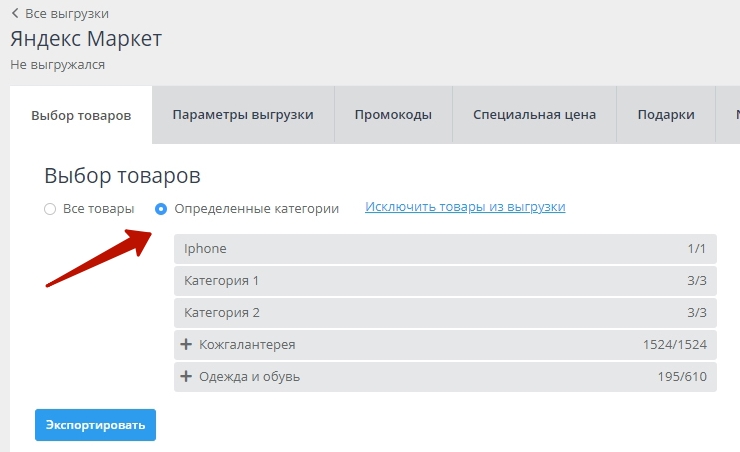Return to Все выгрузки list

pos(66,14)
